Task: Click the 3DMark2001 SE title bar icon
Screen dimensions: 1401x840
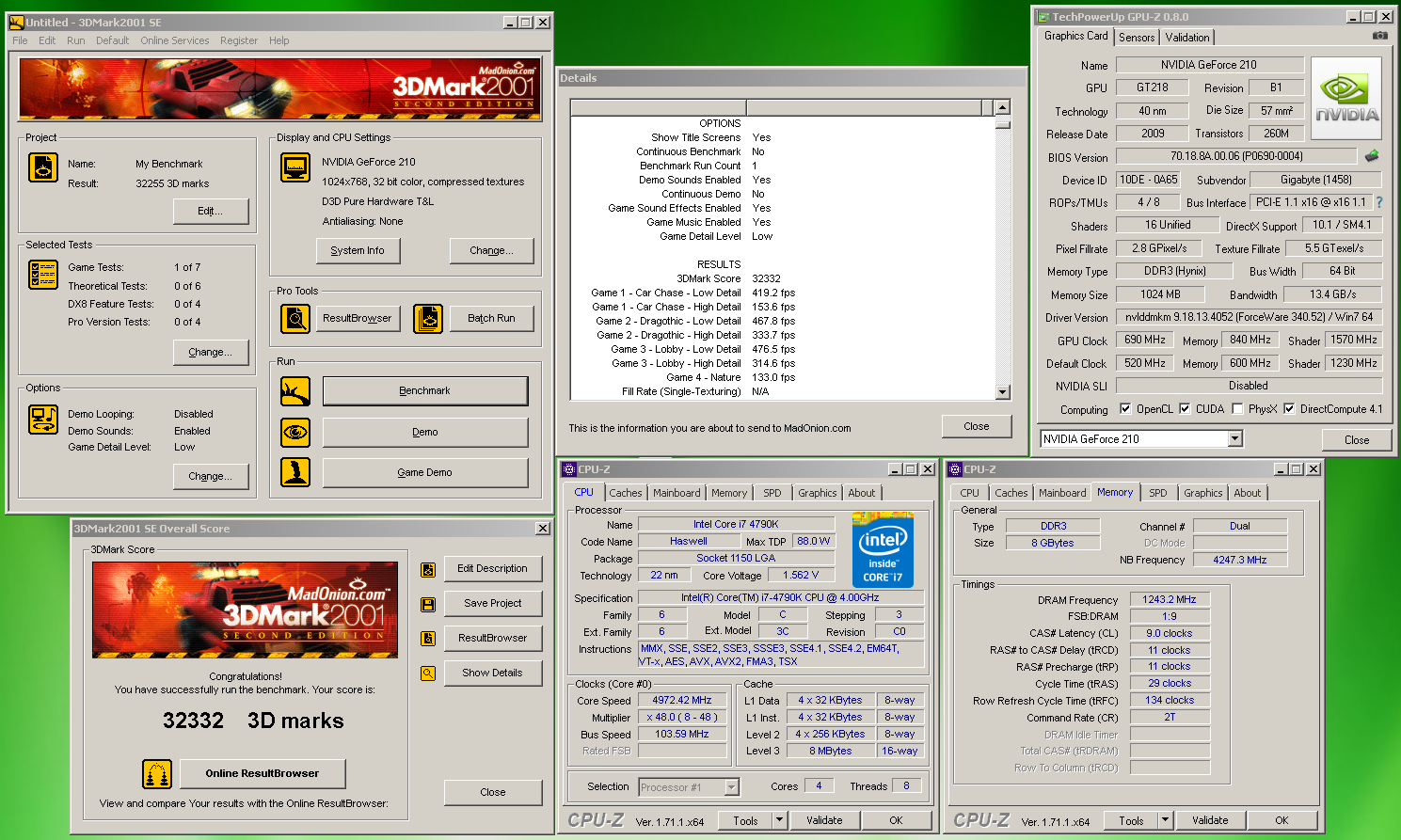Action: pyautogui.click(x=16, y=22)
